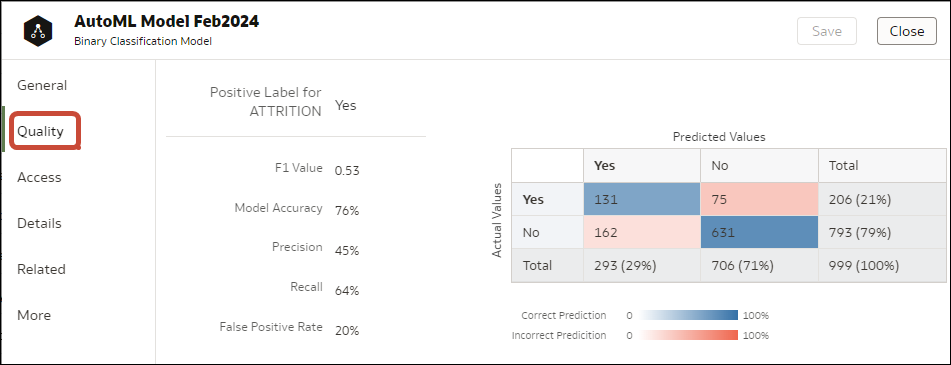The image size is (951, 365).
Task: Select the Quality tab
Action: 40,131
